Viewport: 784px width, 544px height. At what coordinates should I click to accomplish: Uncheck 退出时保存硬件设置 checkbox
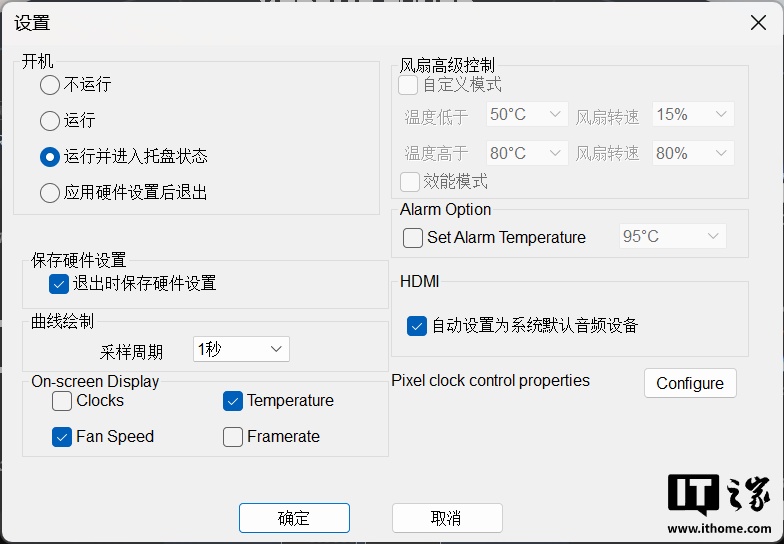pos(58,284)
